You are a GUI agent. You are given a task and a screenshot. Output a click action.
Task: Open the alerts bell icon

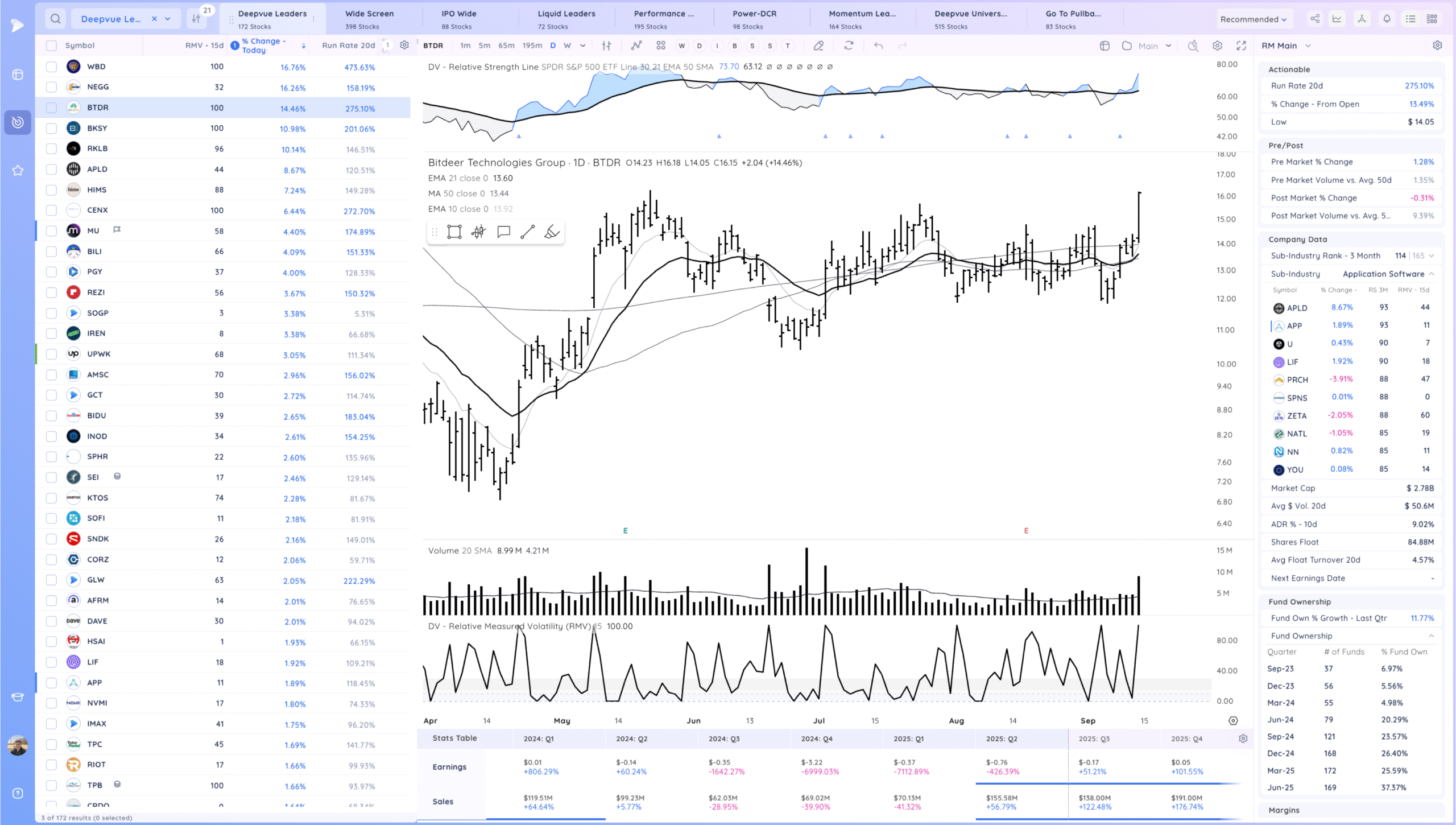click(x=1387, y=19)
